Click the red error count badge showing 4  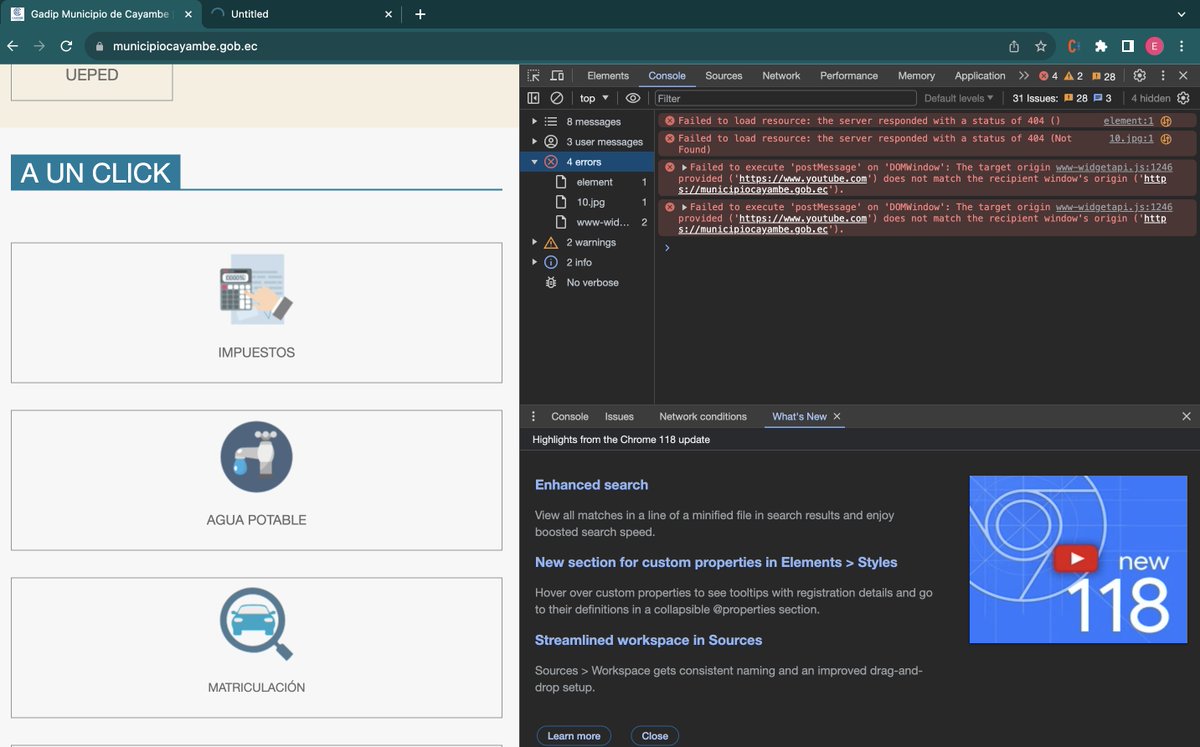1048,76
